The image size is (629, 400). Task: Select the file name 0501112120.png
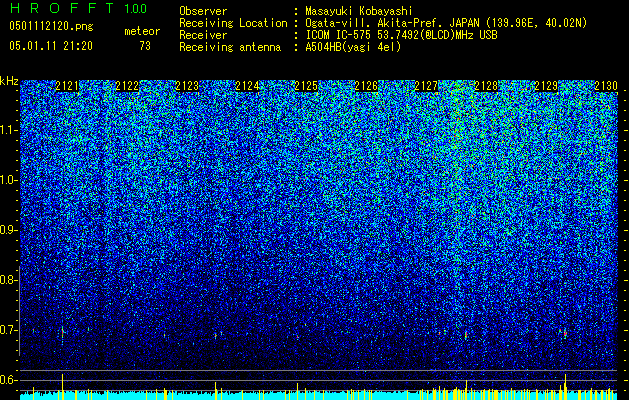coord(51,26)
